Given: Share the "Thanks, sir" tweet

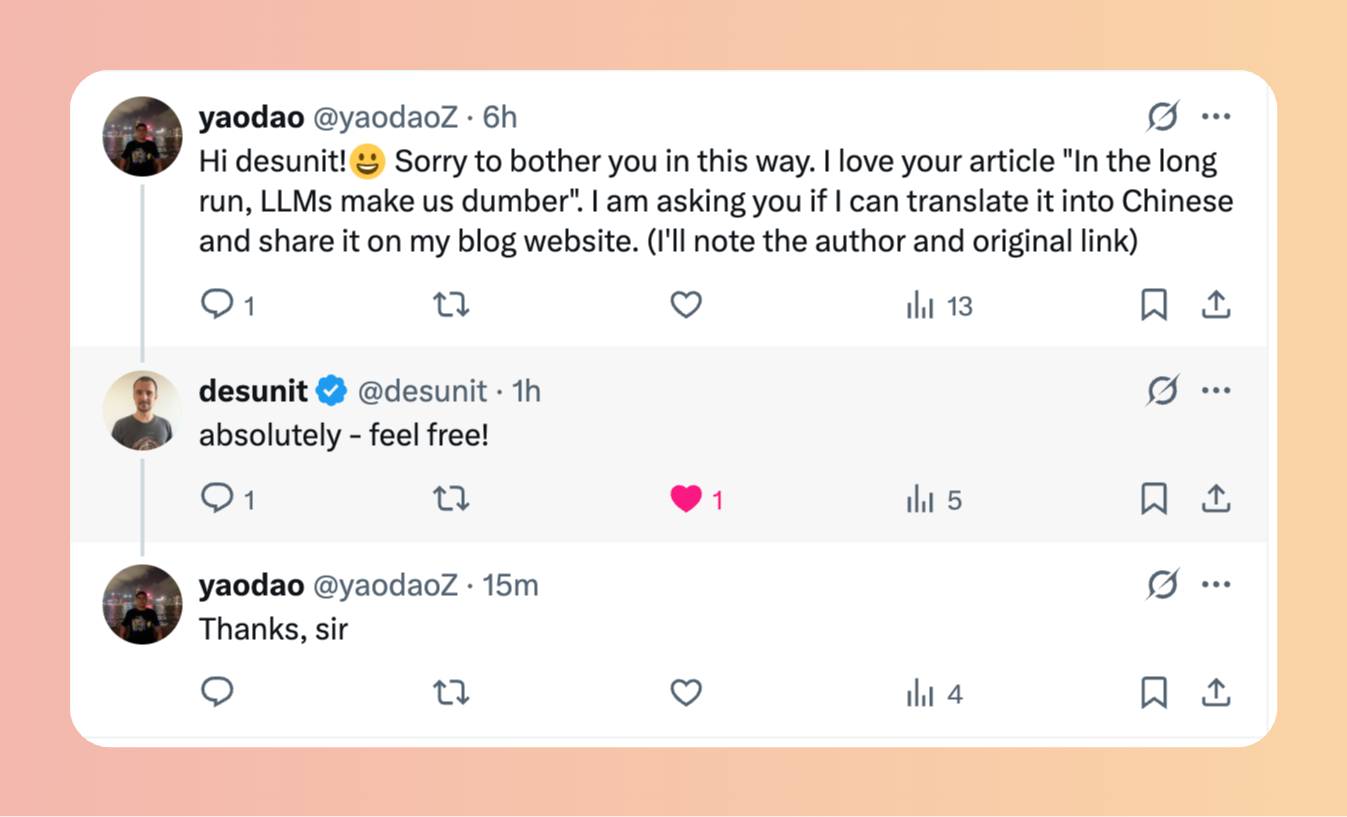Looking at the screenshot, I should (1215, 692).
